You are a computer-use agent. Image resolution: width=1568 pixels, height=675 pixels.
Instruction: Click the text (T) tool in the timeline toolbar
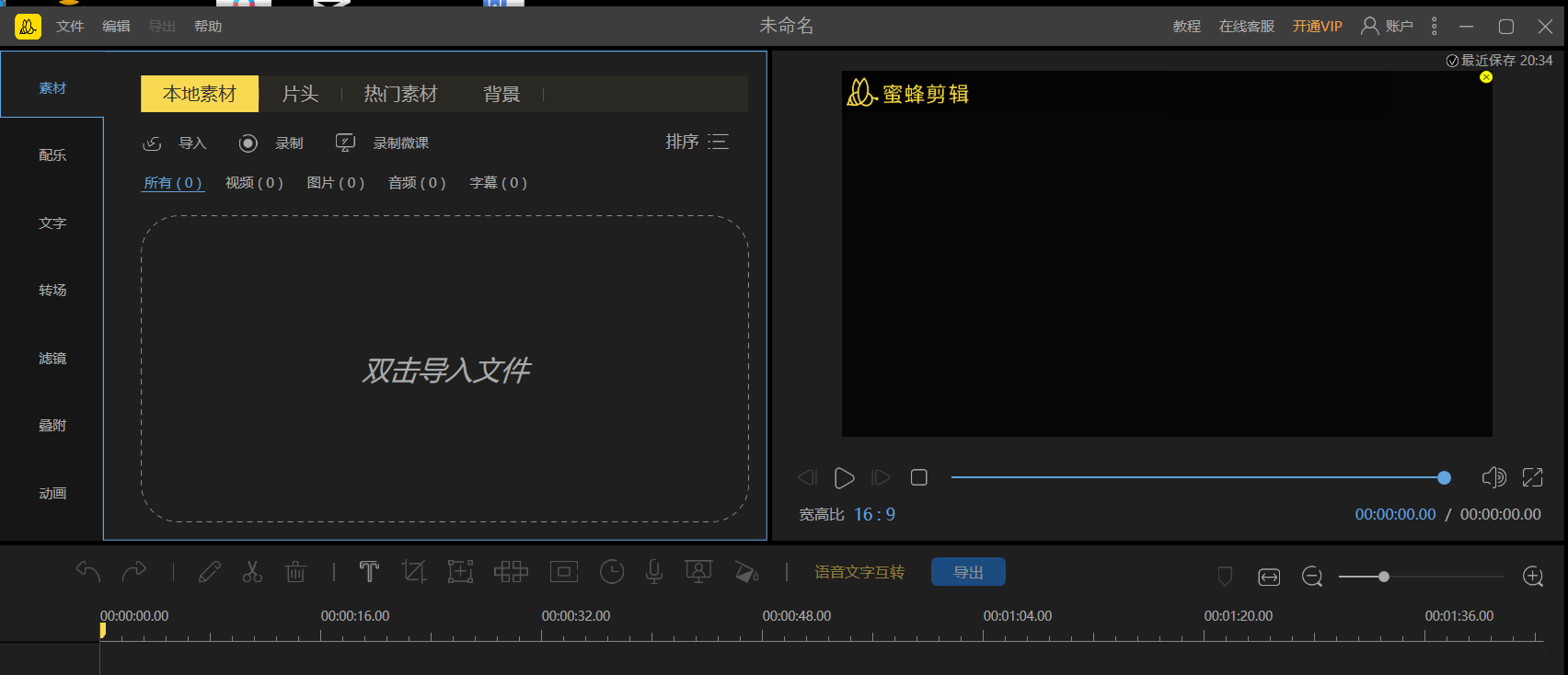click(369, 572)
